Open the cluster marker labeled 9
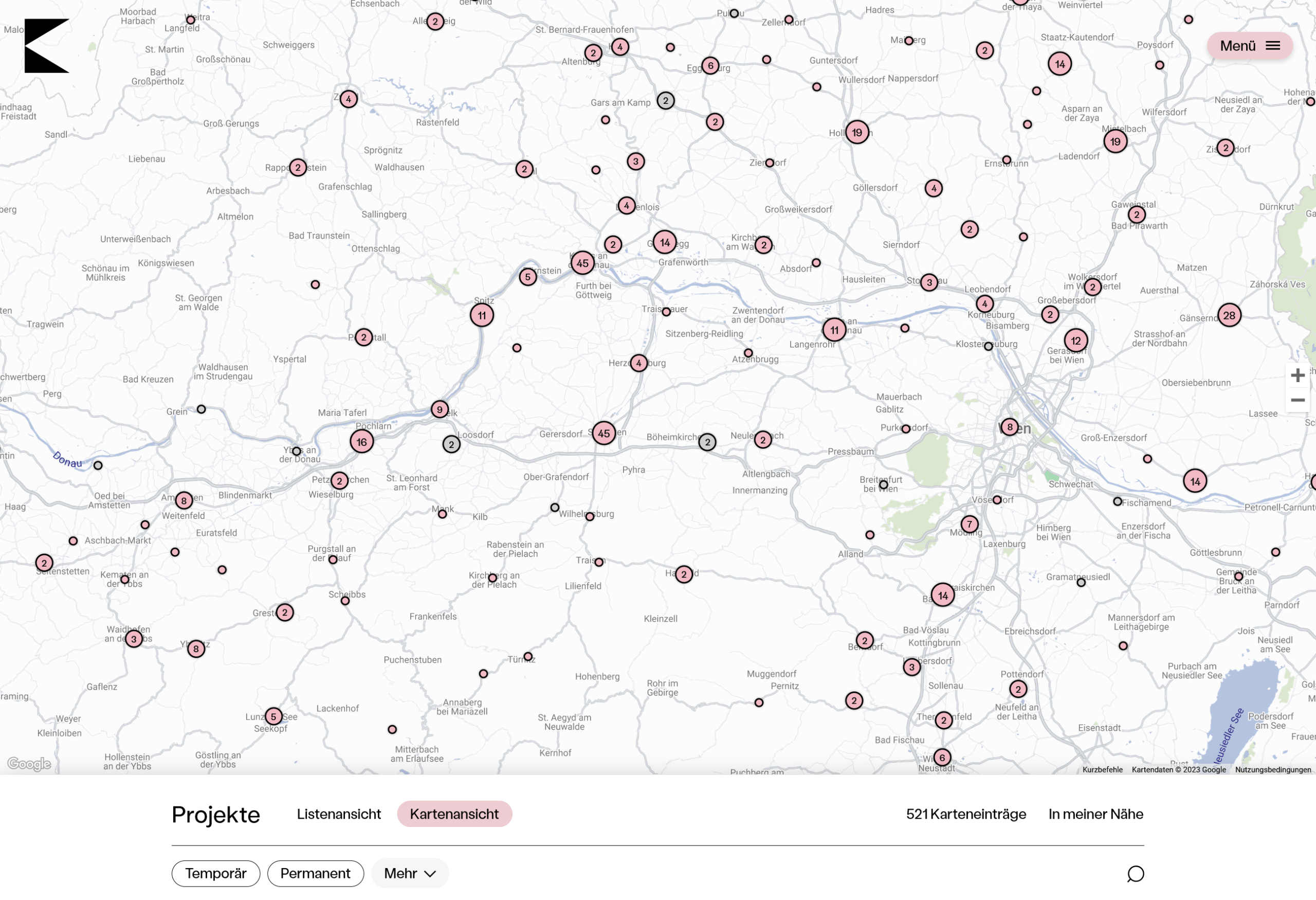The image size is (1316, 900). [440, 409]
